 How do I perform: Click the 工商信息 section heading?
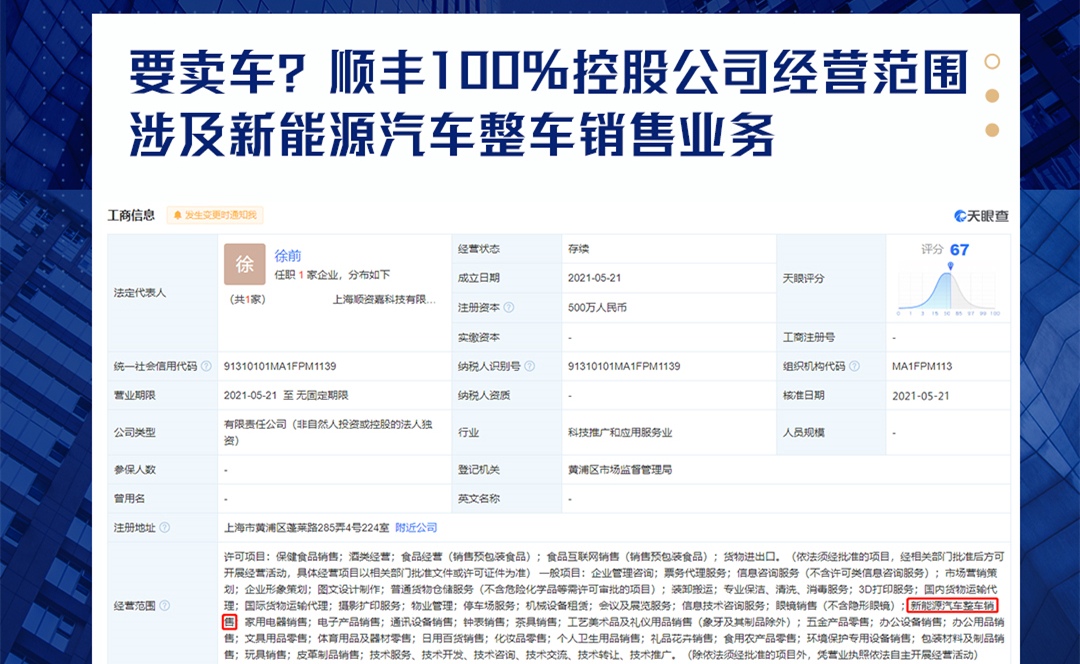pos(131,216)
